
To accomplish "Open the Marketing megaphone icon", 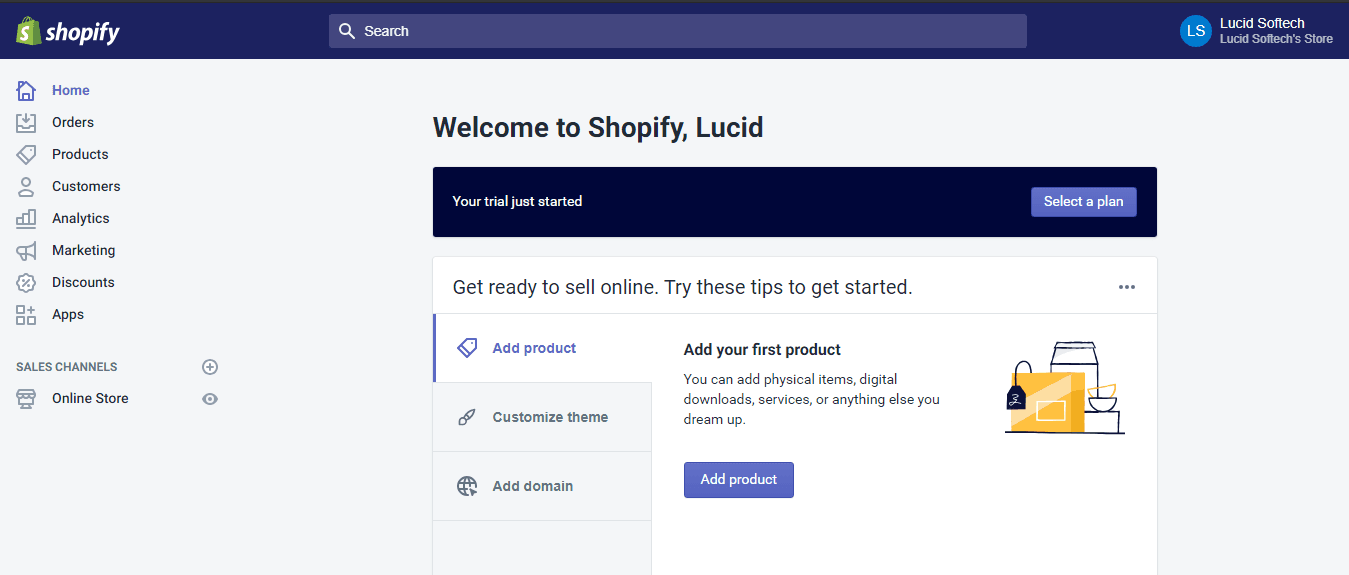I will pyautogui.click(x=26, y=250).
